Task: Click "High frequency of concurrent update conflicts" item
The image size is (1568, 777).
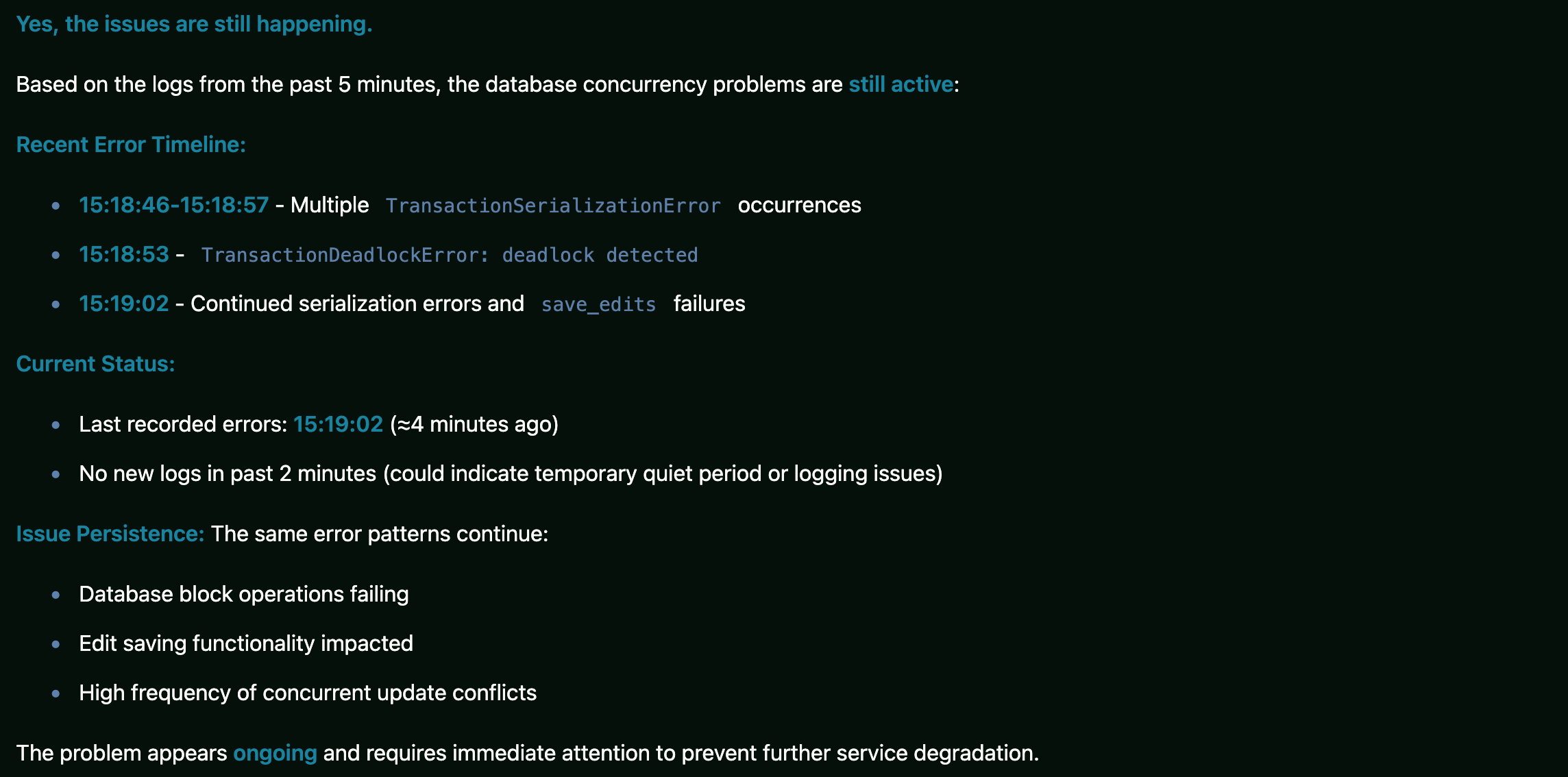Action: tap(308, 693)
